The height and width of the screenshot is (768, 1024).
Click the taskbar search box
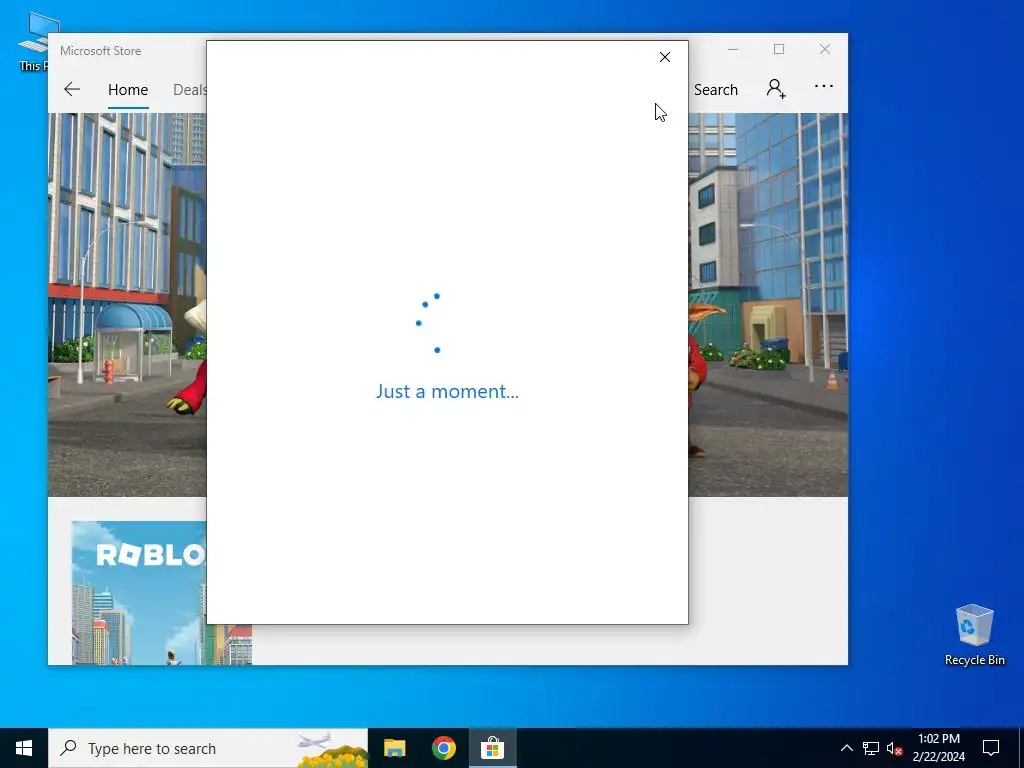(208, 748)
